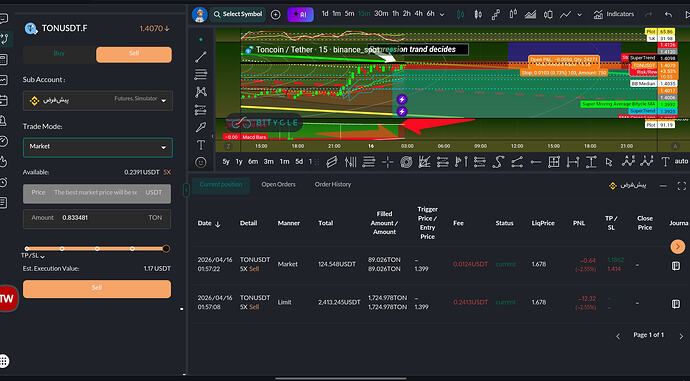The width and height of the screenshot is (690, 381).
Task: Go to next page in pagination
Action: coord(681,337)
